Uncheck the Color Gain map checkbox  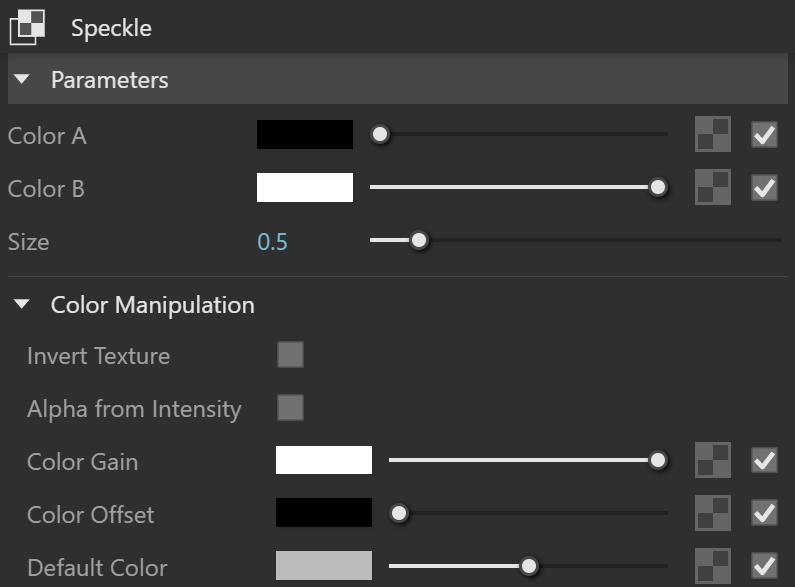[x=764, y=460]
